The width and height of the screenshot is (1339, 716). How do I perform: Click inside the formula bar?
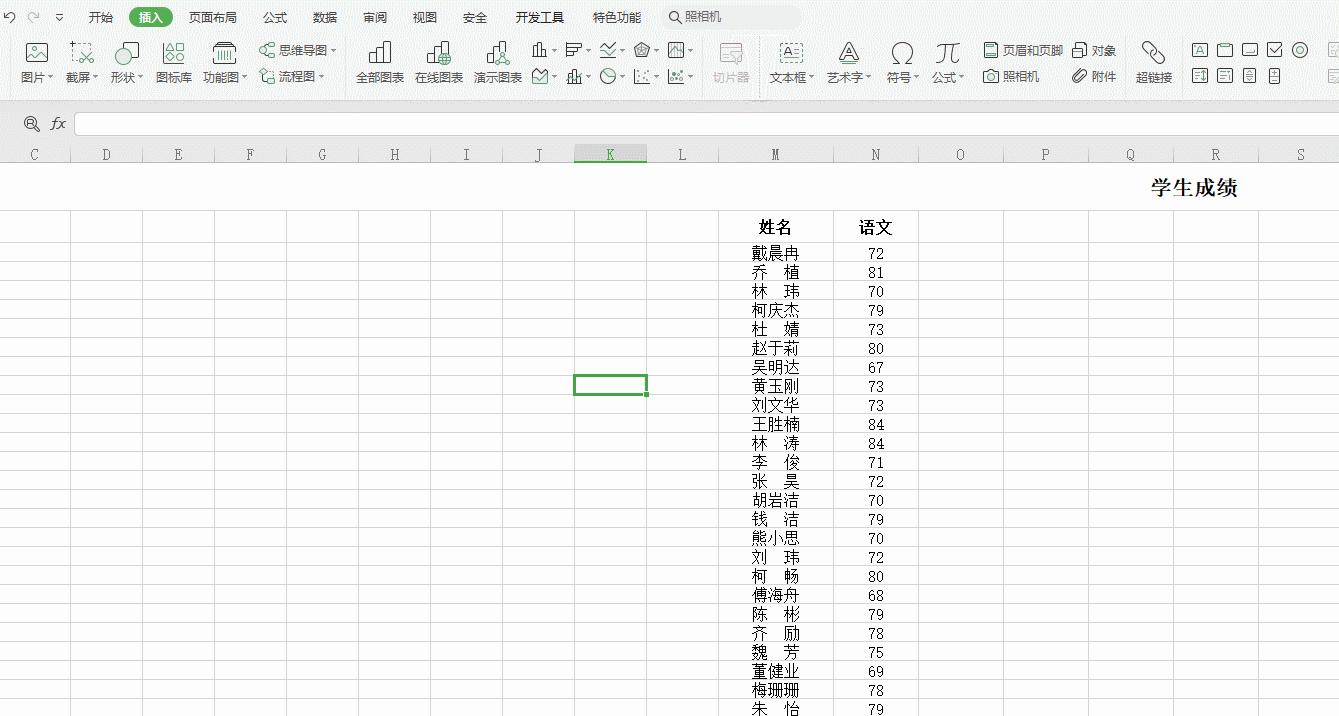point(400,124)
